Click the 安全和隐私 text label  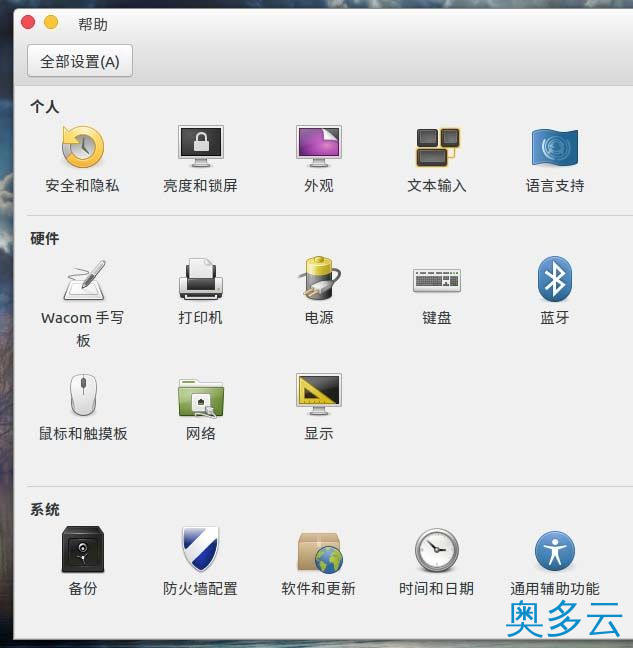pos(83,186)
